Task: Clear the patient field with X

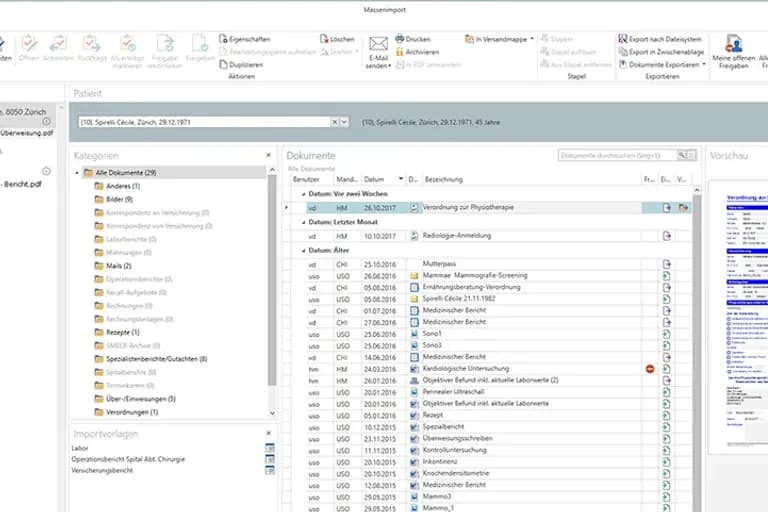Action: coord(335,122)
